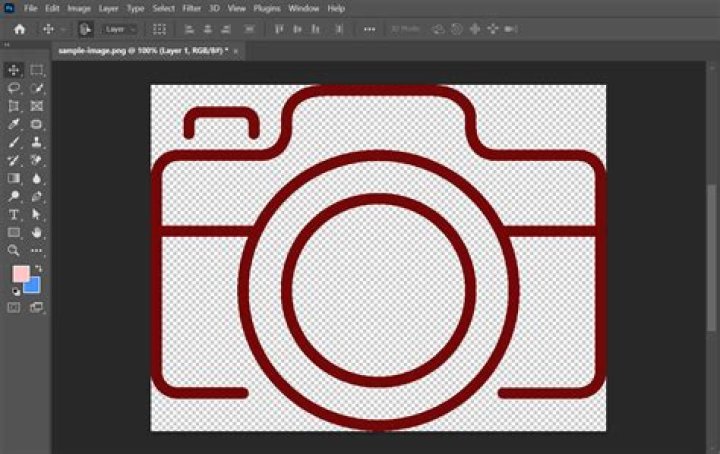Select the Zoom tool
The height and width of the screenshot is (454, 720).
14,250
